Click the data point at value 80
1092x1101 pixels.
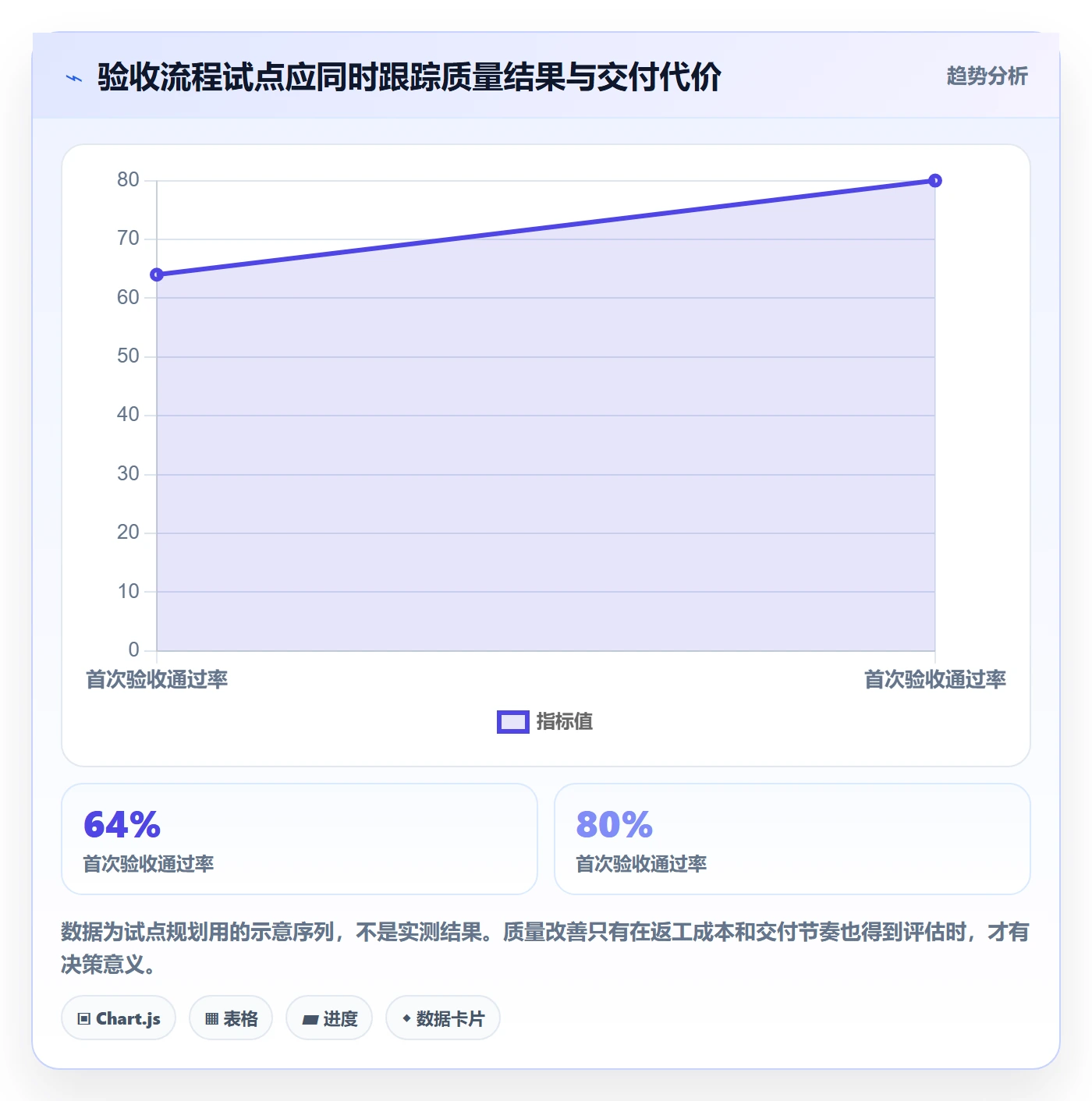pos(934,181)
